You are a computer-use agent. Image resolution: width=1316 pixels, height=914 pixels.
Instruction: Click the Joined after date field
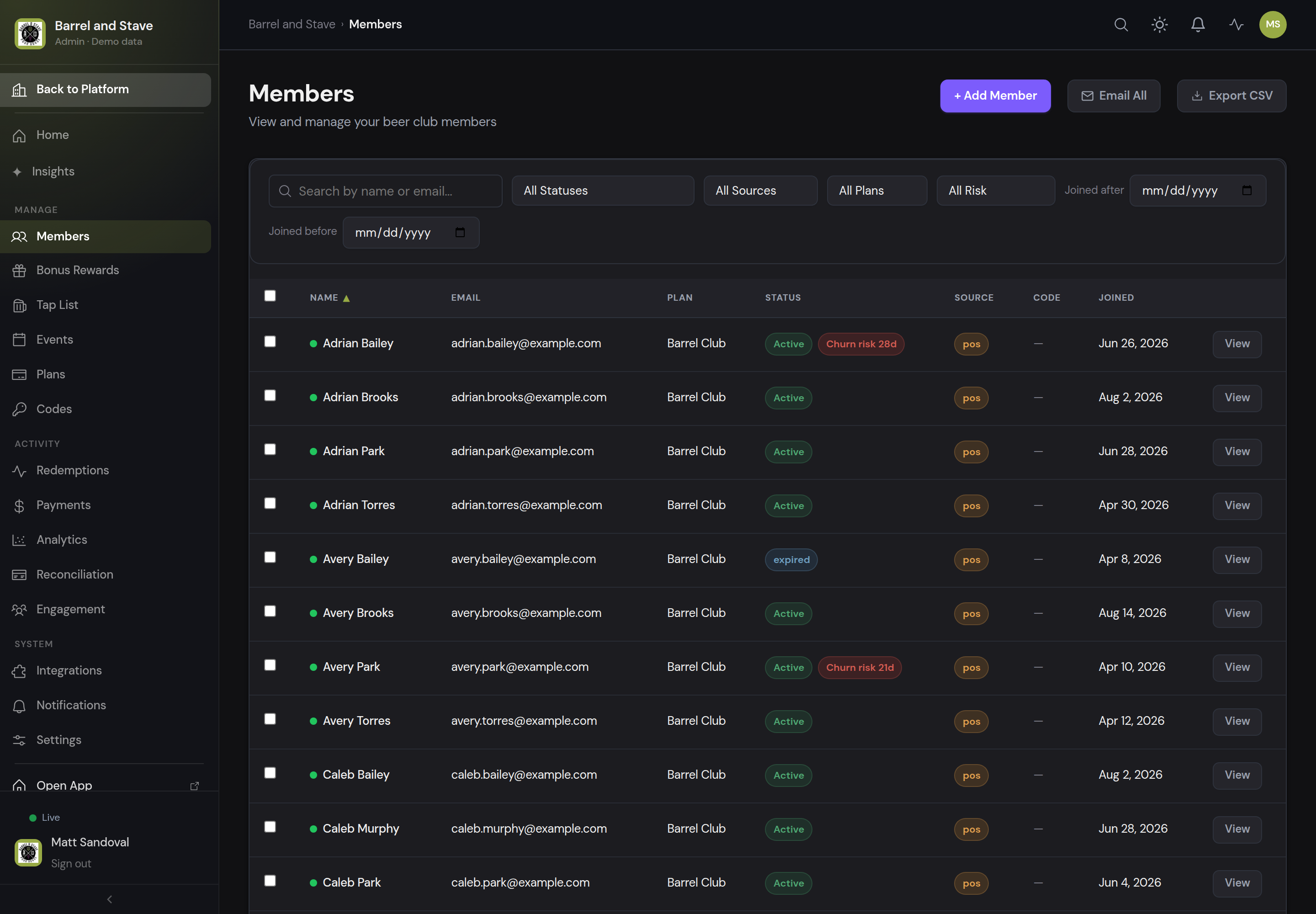coord(1198,191)
